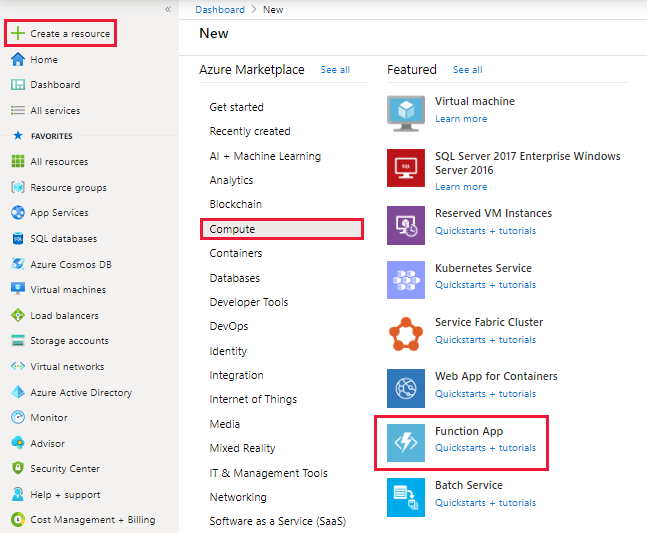Select Blockchain category

pyautogui.click(x=236, y=204)
